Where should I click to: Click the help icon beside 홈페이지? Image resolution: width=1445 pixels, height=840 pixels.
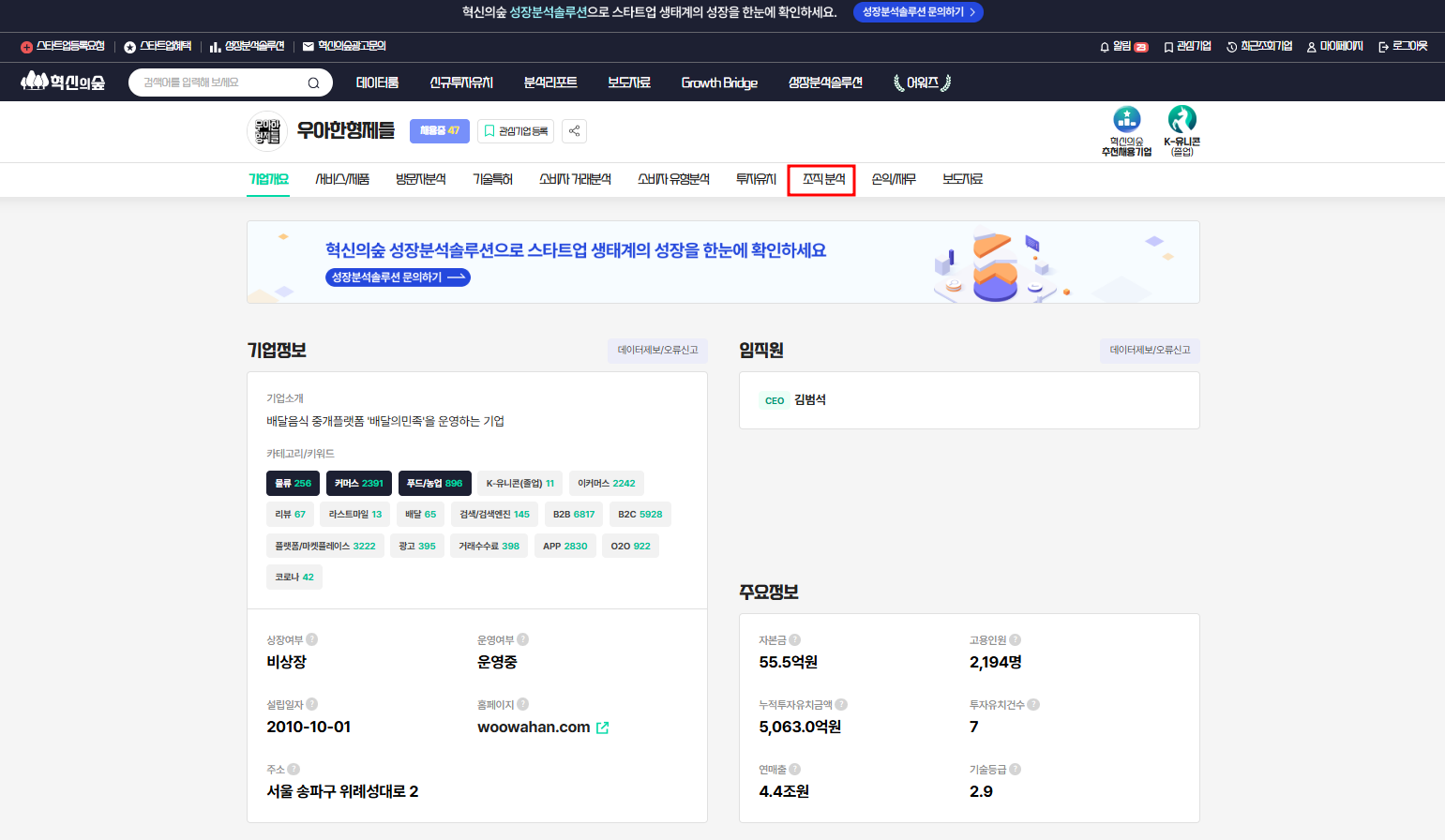coord(522,704)
